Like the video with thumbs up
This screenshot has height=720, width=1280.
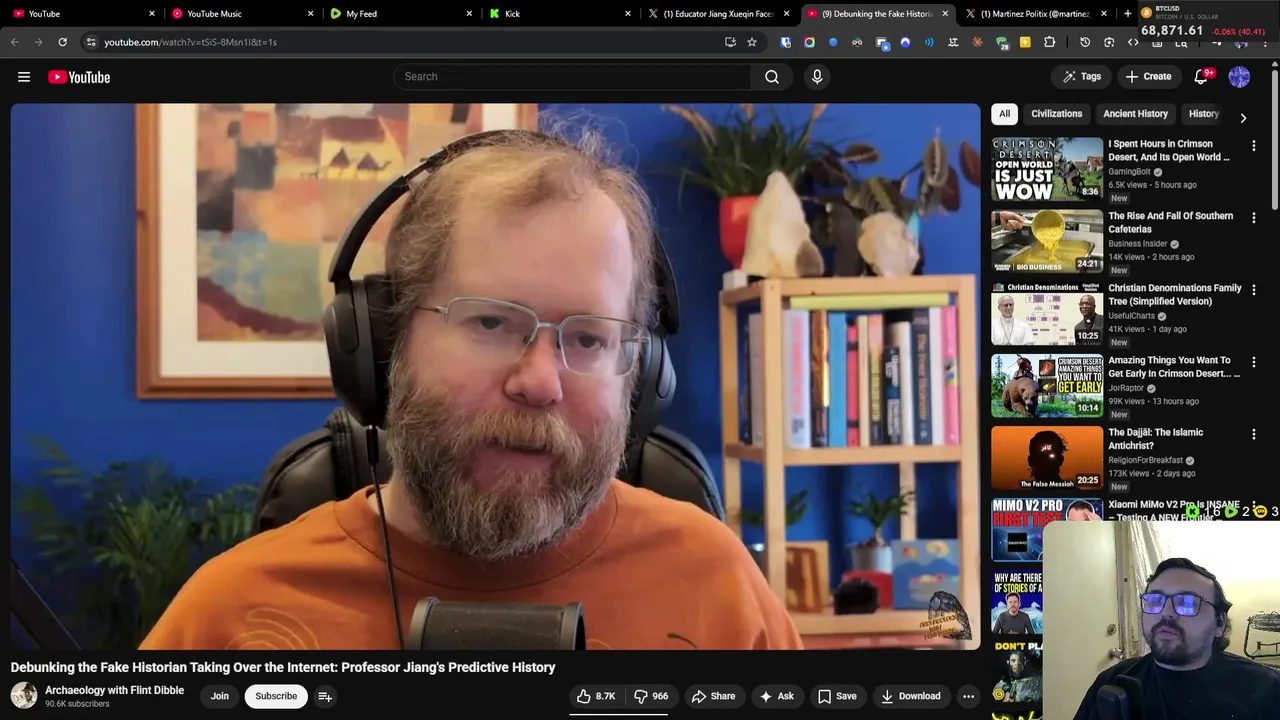point(596,696)
